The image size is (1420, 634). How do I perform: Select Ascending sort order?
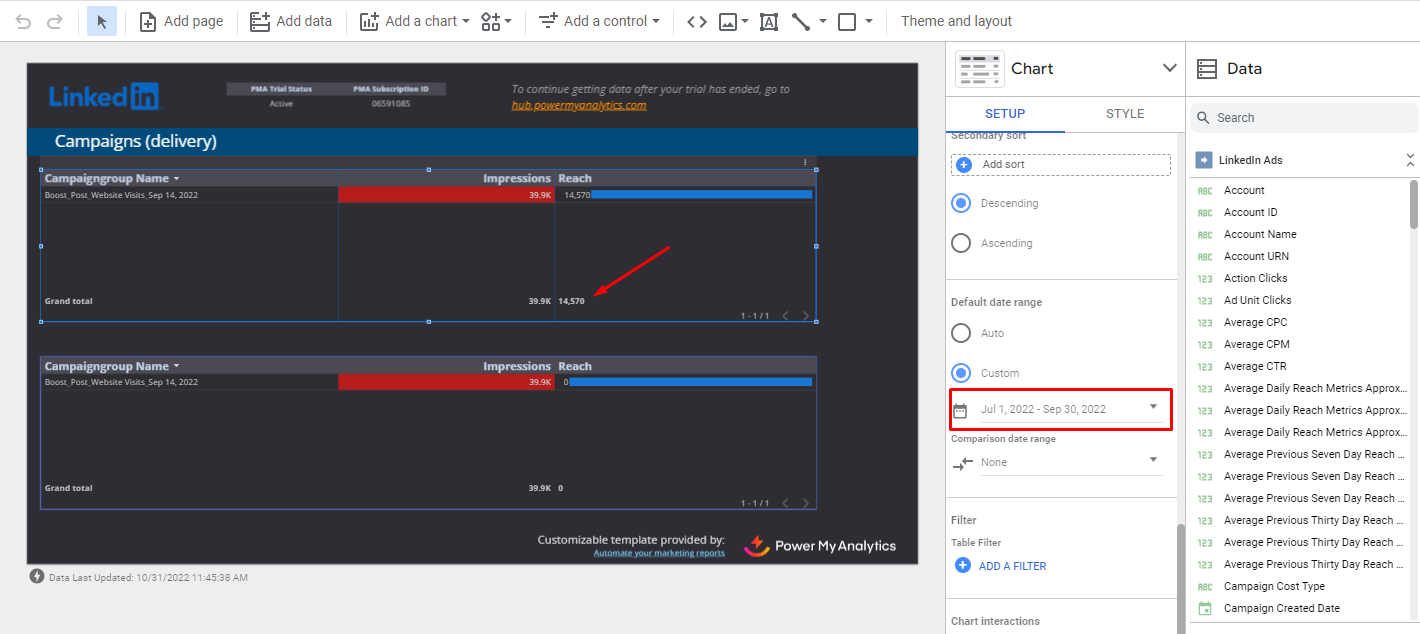tap(961, 243)
